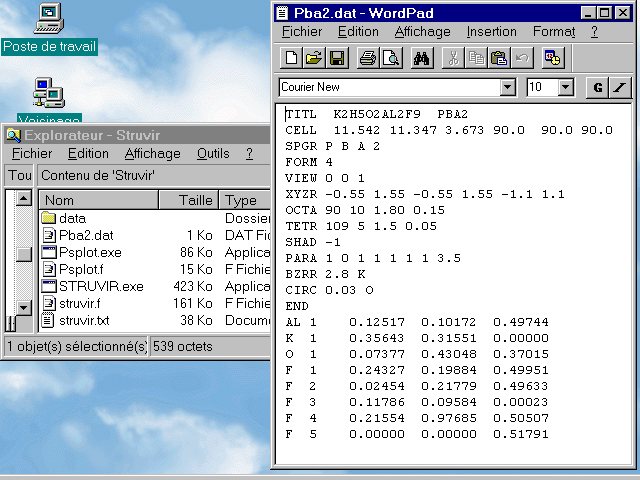The height and width of the screenshot is (480, 640).
Task: Click the Paste clipboard icon
Action: tap(499, 58)
